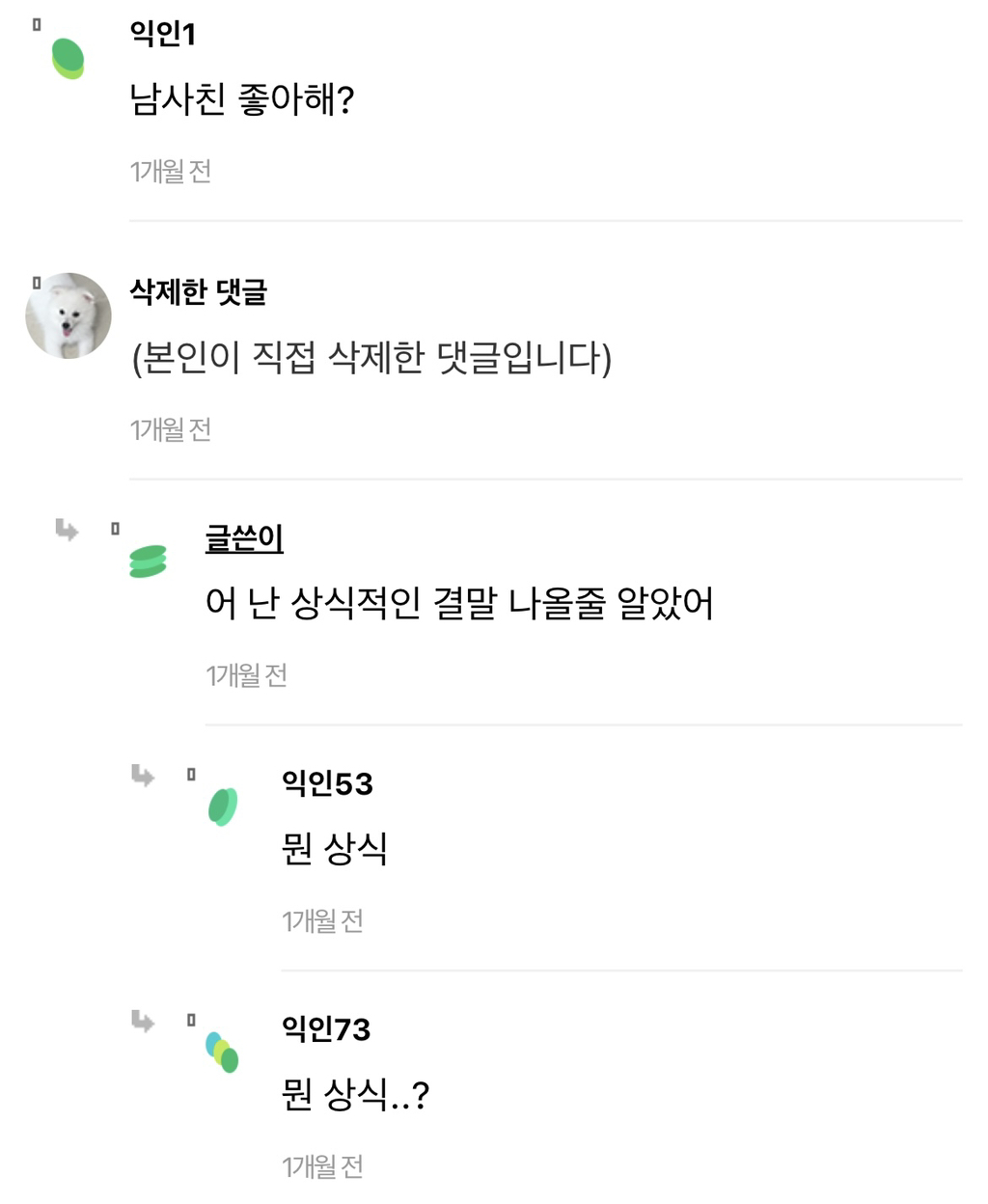Click the reply arrow beside 글쓴이's comment
The width and height of the screenshot is (988, 1204).
point(67,529)
